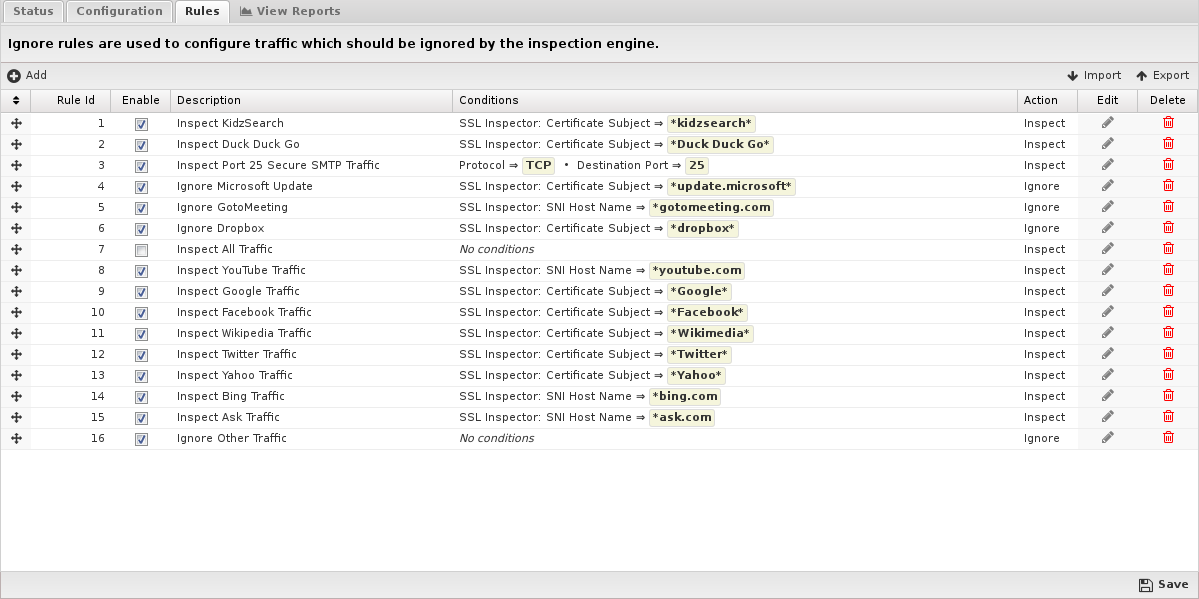The width and height of the screenshot is (1199, 599).
Task: Click the Import button
Action: (x=1094, y=76)
